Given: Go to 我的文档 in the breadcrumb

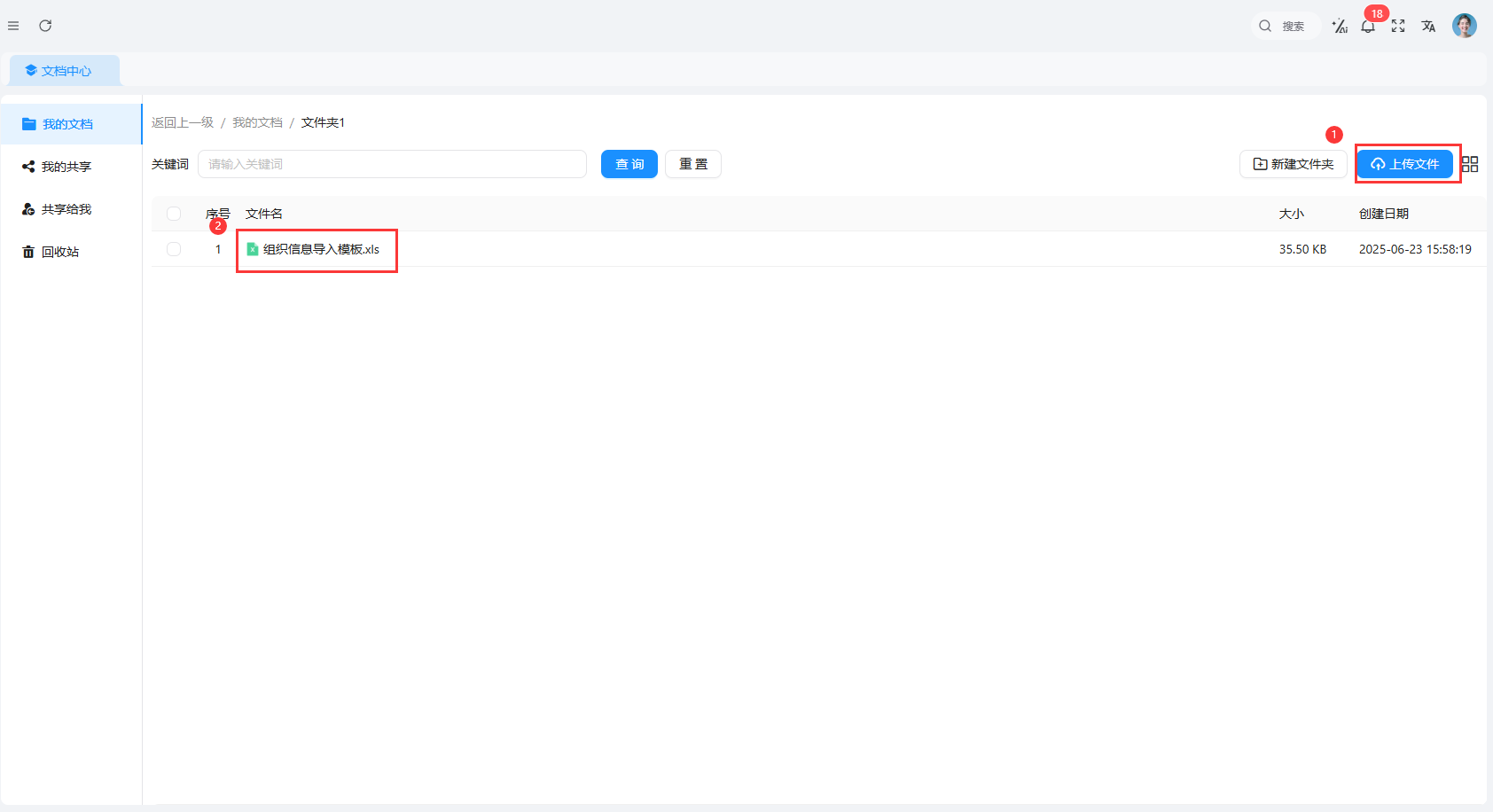Looking at the screenshot, I should 257,122.
